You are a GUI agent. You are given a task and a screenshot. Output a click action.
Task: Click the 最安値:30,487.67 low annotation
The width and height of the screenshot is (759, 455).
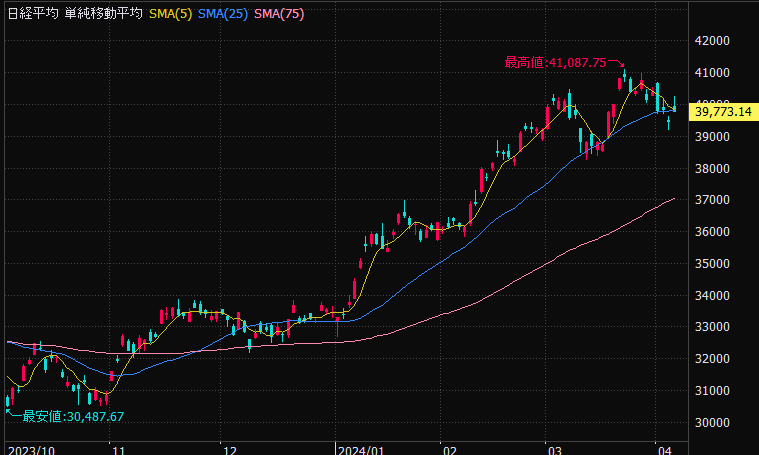[74, 416]
